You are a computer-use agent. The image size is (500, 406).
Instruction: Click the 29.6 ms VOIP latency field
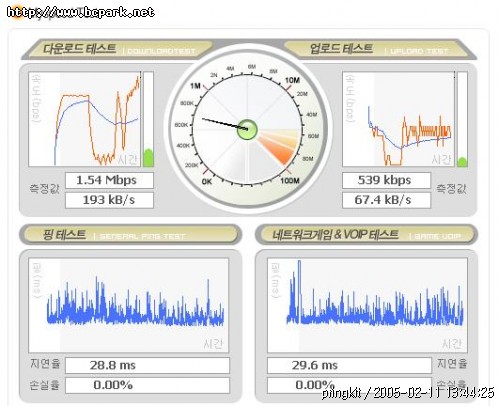point(349,365)
